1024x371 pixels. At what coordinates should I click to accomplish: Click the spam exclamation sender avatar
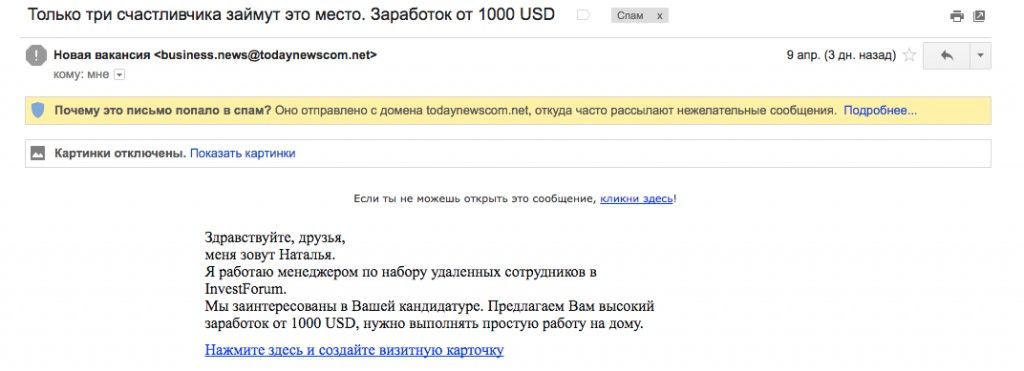click(36, 55)
